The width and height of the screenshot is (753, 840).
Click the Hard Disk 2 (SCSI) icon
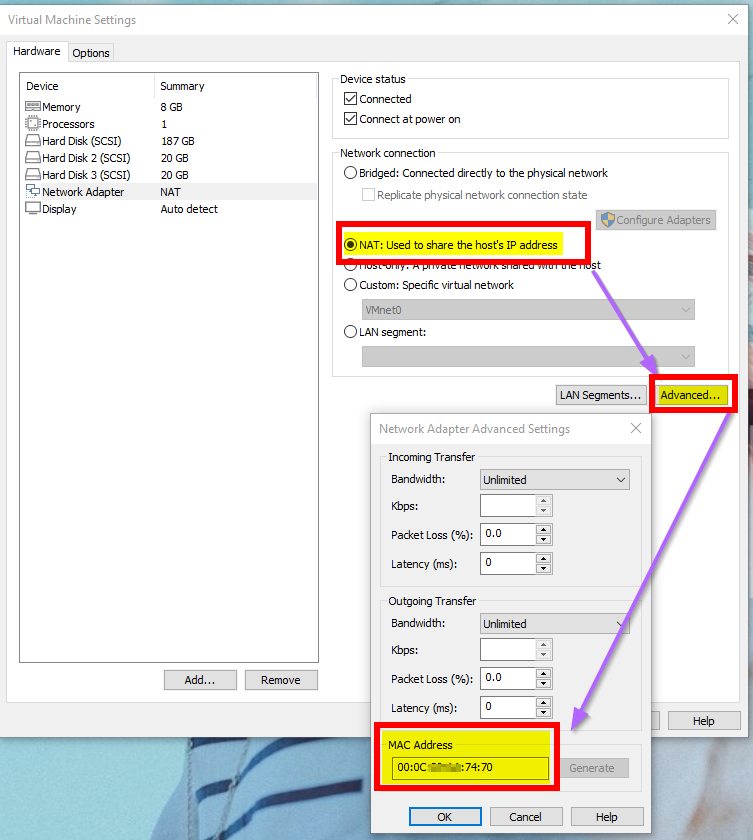click(33, 158)
